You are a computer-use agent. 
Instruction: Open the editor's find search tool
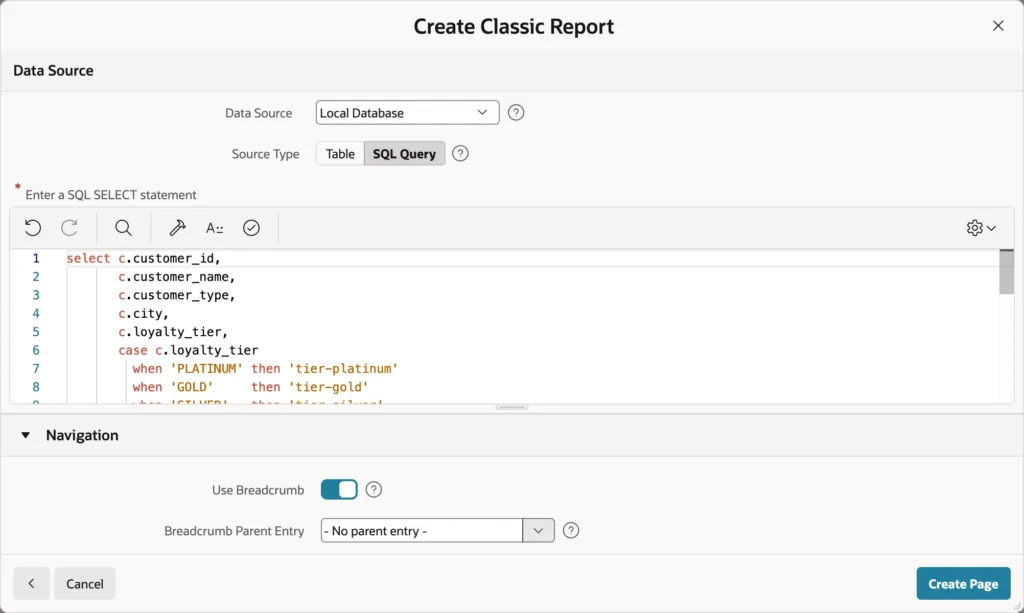tap(123, 228)
